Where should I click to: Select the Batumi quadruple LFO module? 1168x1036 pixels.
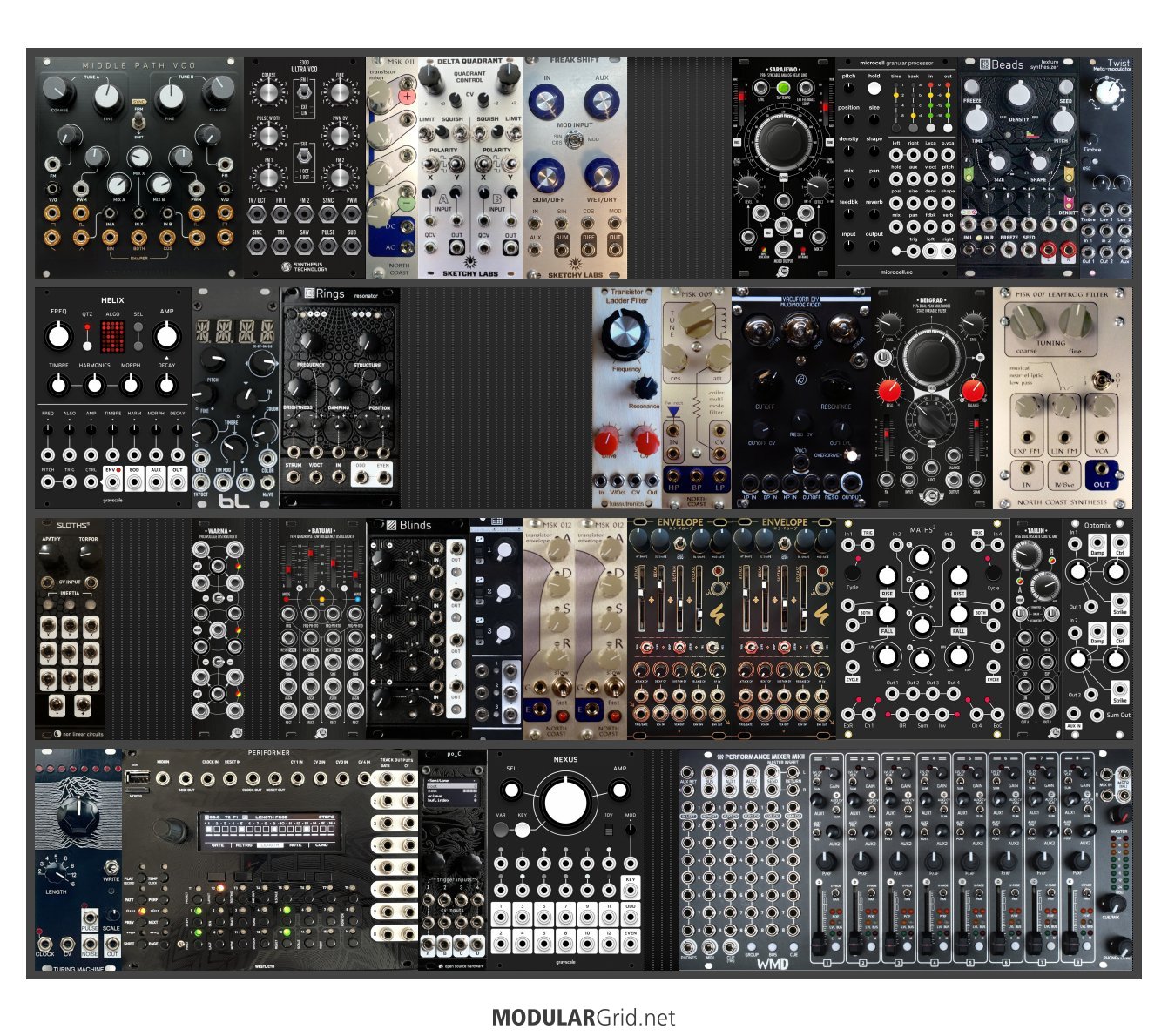coord(322,629)
